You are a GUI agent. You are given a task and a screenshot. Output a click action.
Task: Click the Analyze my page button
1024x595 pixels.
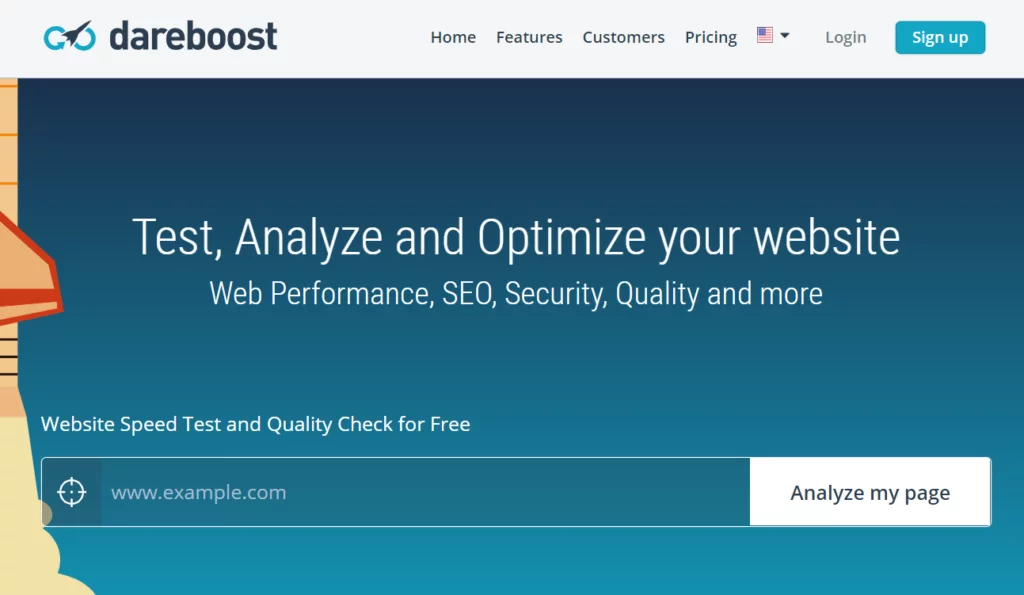[x=870, y=492]
